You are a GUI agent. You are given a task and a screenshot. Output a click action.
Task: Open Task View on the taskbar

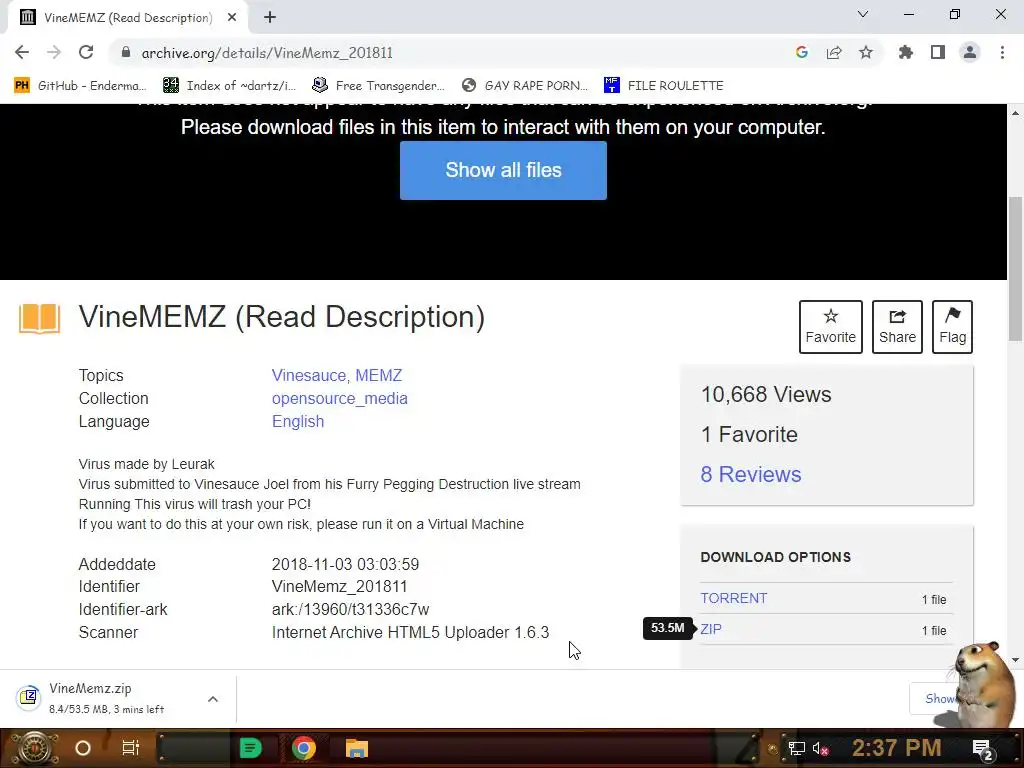tap(131, 748)
